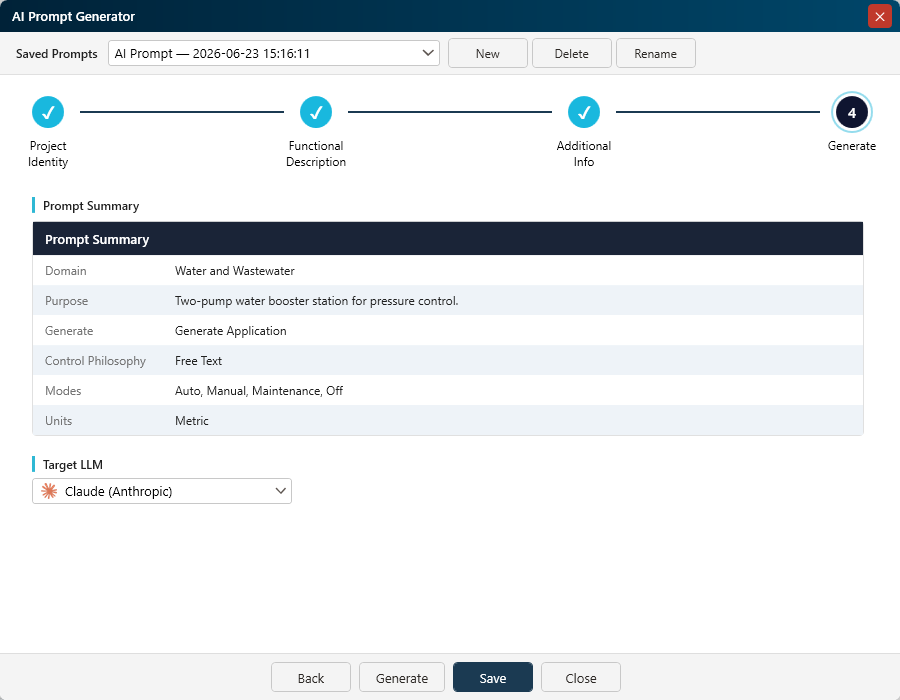Click the 'Target LLM' section heading
This screenshot has height=700, width=900.
coord(72,465)
